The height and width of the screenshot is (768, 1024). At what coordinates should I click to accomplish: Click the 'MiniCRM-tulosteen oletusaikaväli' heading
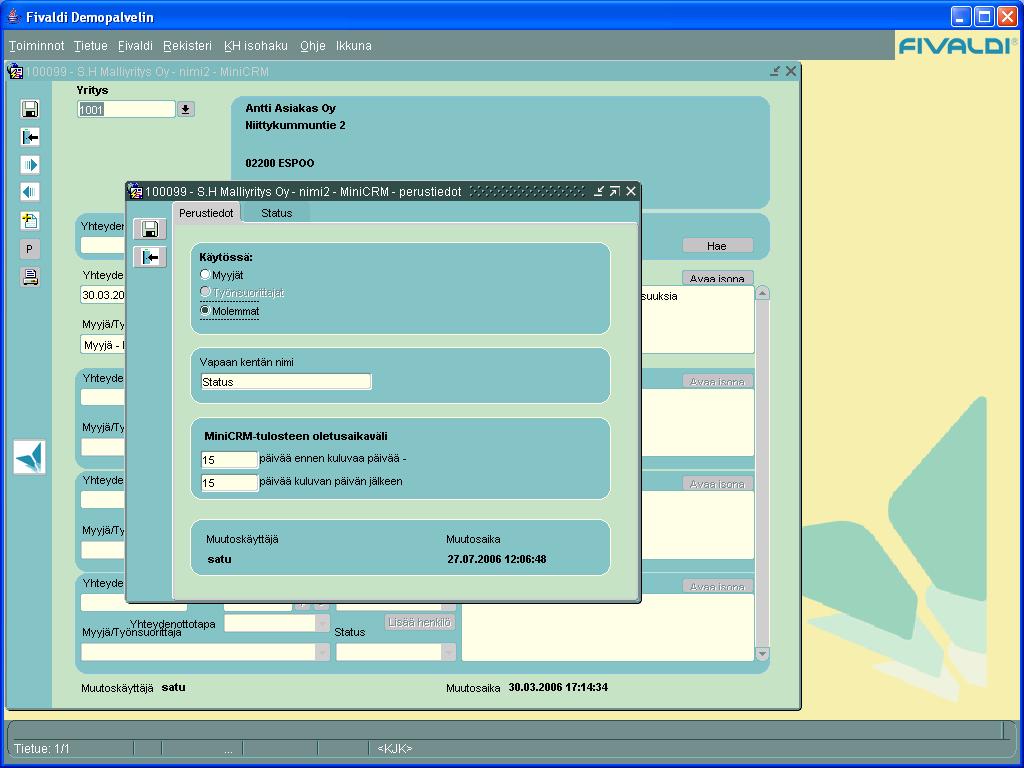click(x=296, y=436)
